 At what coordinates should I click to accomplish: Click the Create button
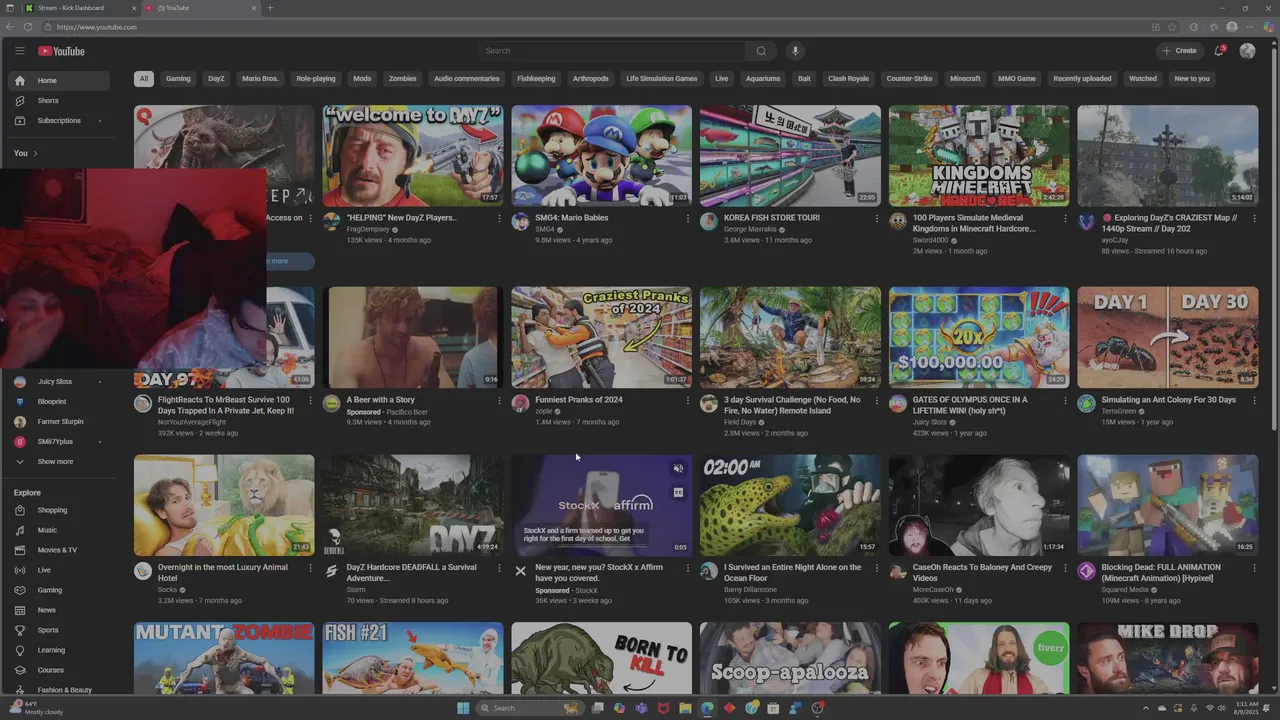(1179, 51)
